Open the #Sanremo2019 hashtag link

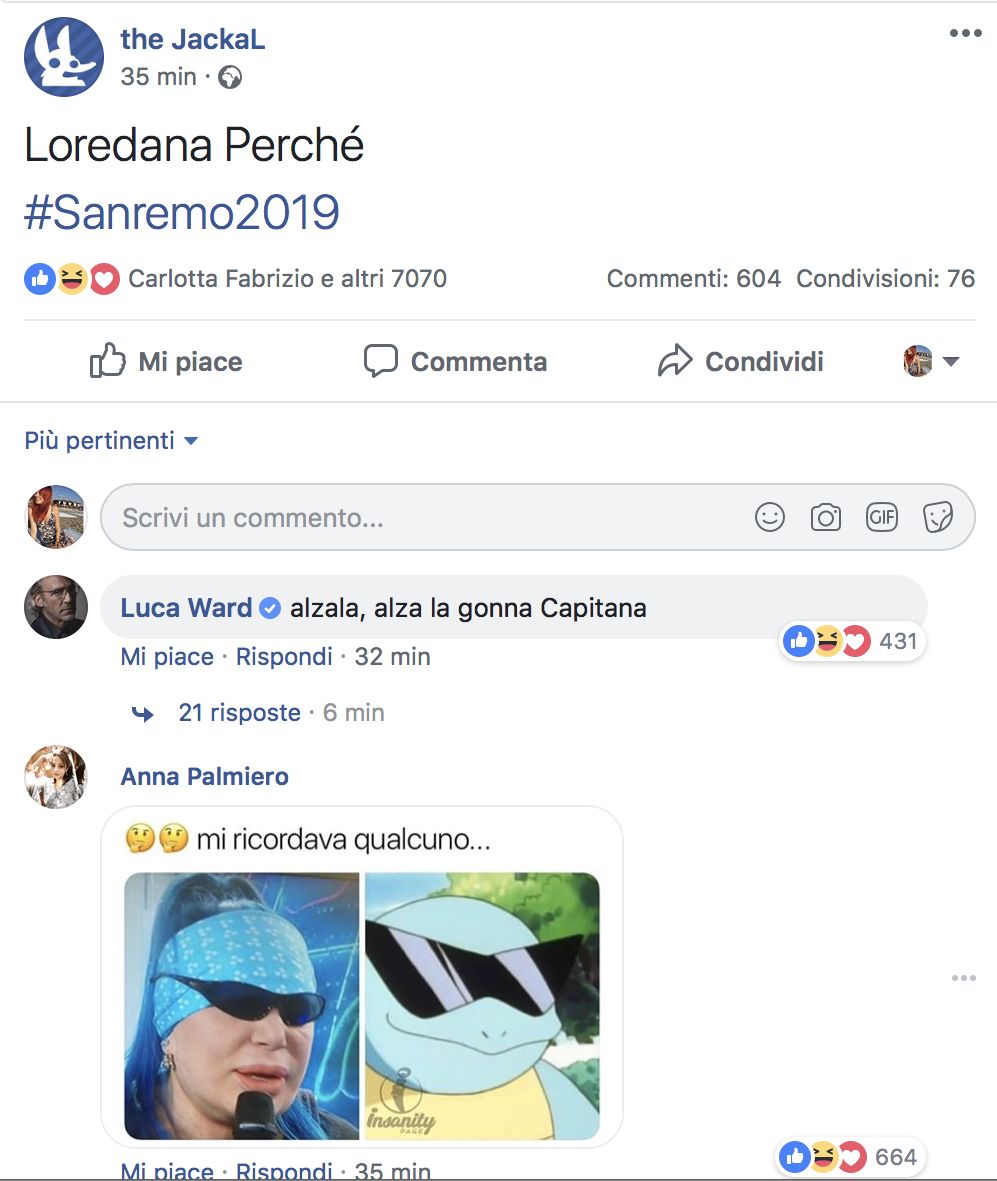182,212
